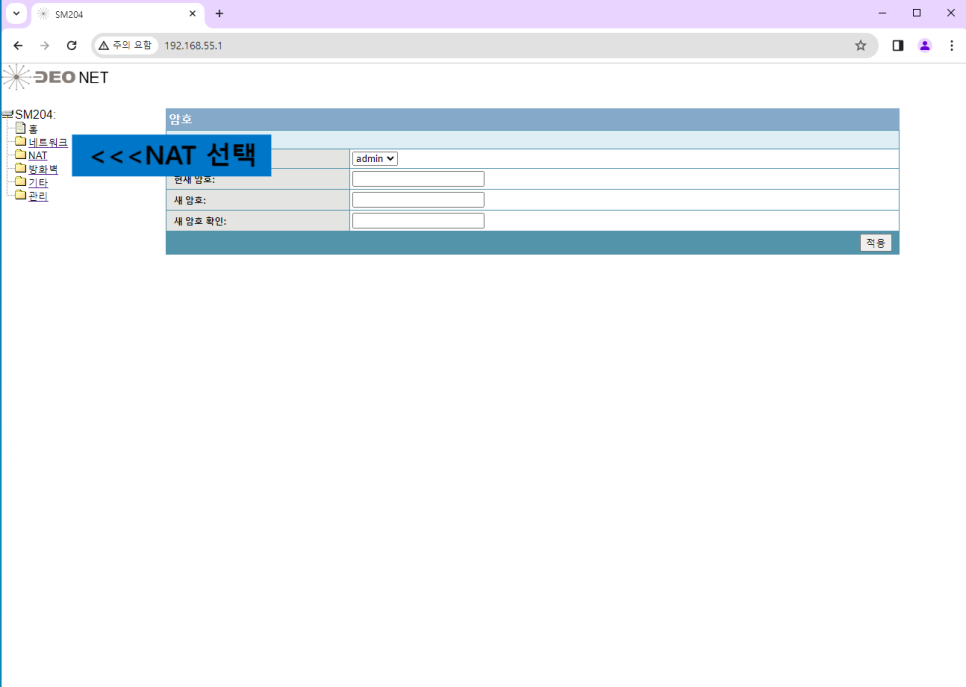This screenshot has width=966, height=687.
Task: Click the 방화벽 folder icon
Action: click(x=20, y=169)
